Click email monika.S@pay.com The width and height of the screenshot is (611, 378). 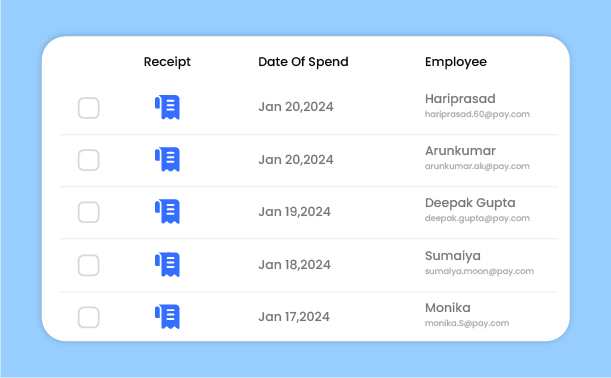tap(467, 323)
